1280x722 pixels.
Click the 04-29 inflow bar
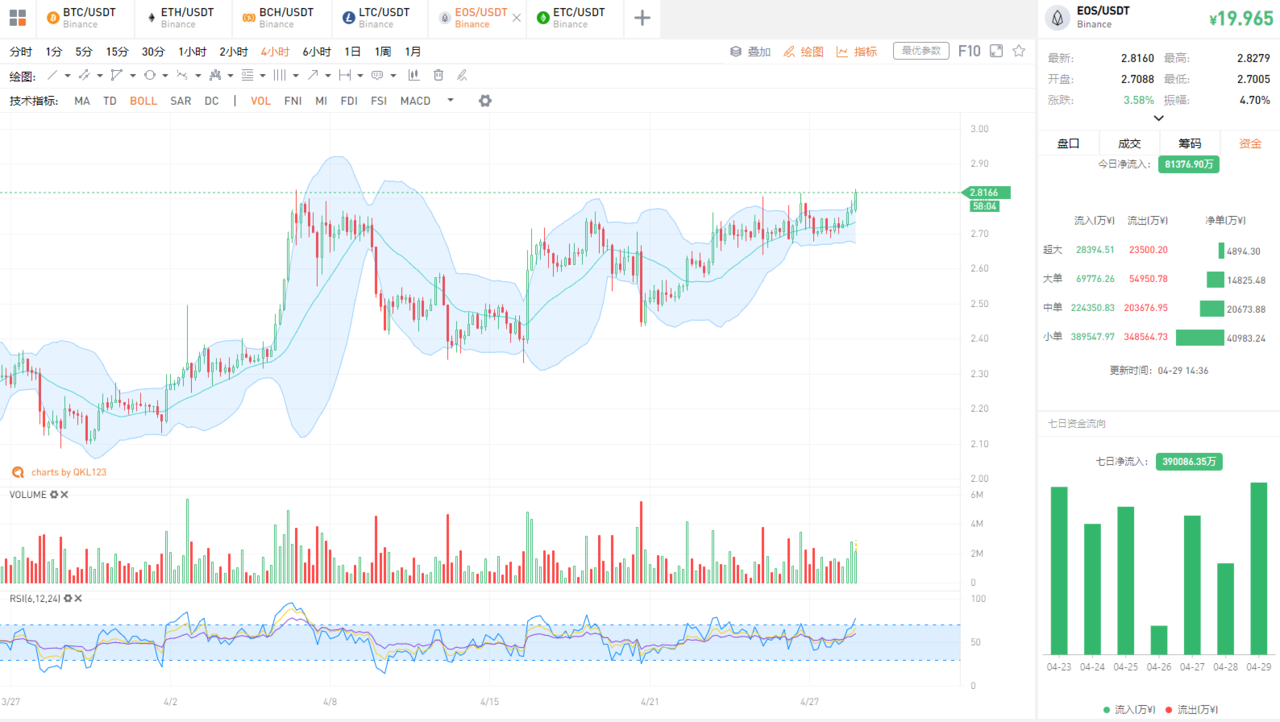[x=1259, y=568]
